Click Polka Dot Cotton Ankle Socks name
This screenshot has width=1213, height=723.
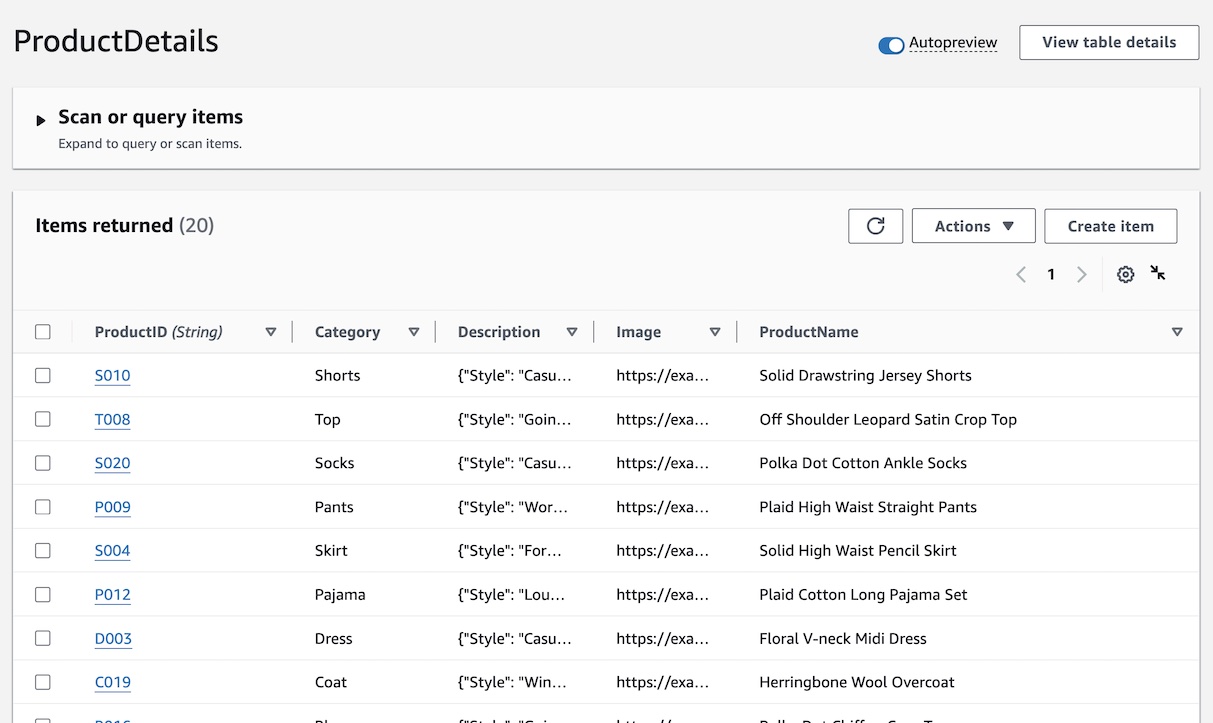863,463
